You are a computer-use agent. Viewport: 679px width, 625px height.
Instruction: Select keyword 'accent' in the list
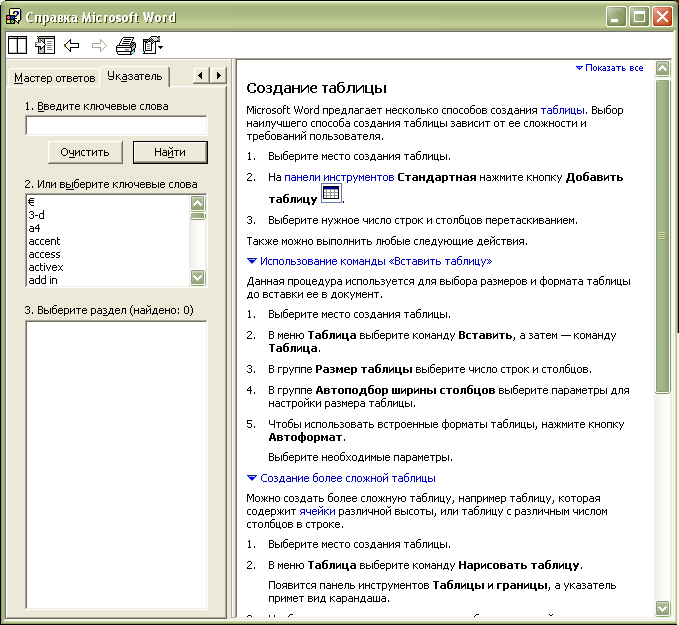108,241
